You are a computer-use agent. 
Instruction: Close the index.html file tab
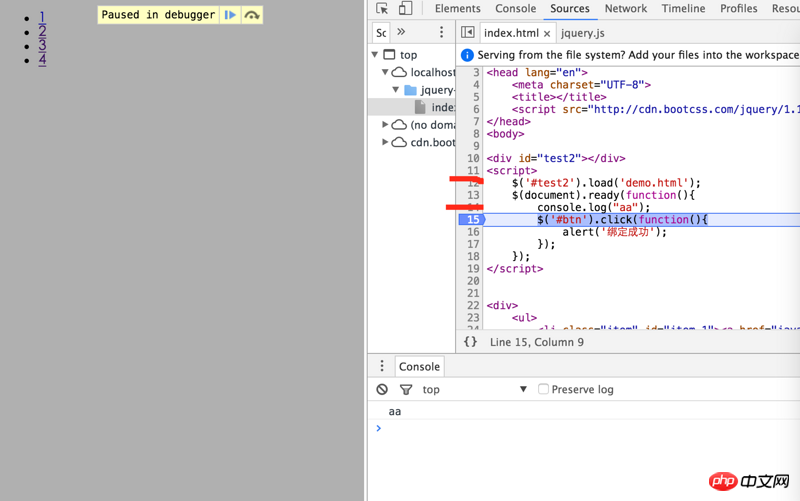(x=547, y=33)
